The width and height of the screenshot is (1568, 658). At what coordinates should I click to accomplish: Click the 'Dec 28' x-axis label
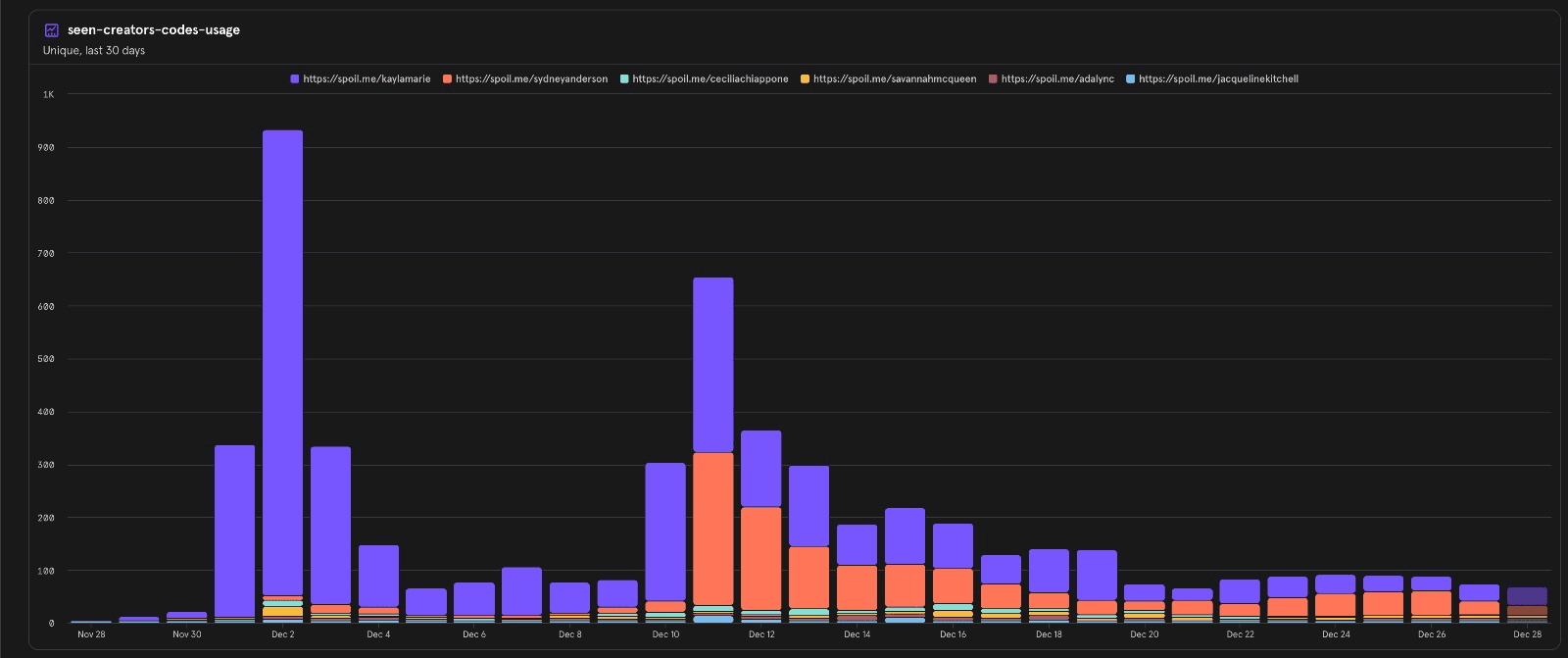(x=1527, y=634)
